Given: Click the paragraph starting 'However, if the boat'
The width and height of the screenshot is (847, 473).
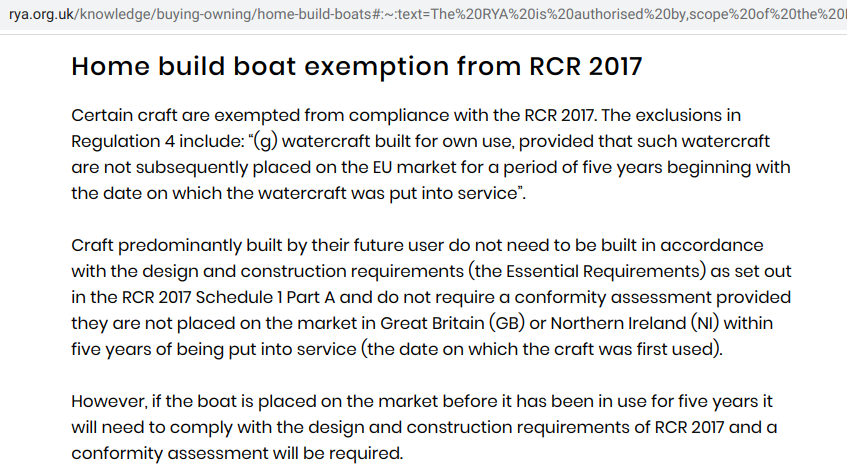Looking at the screenshot, I should pos(424,427).
